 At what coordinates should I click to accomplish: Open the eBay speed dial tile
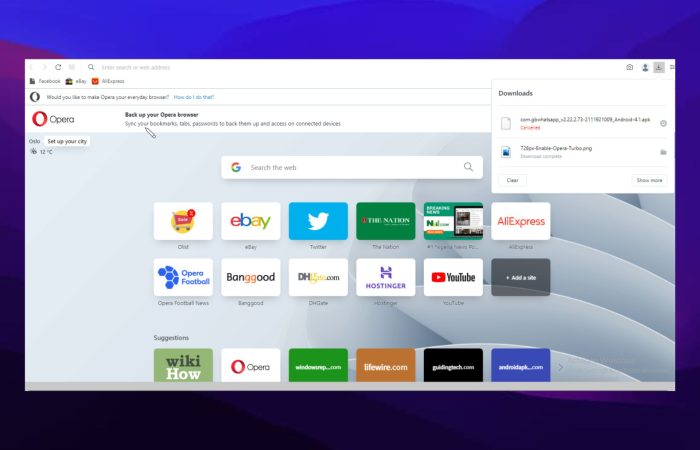coord(251,221)
